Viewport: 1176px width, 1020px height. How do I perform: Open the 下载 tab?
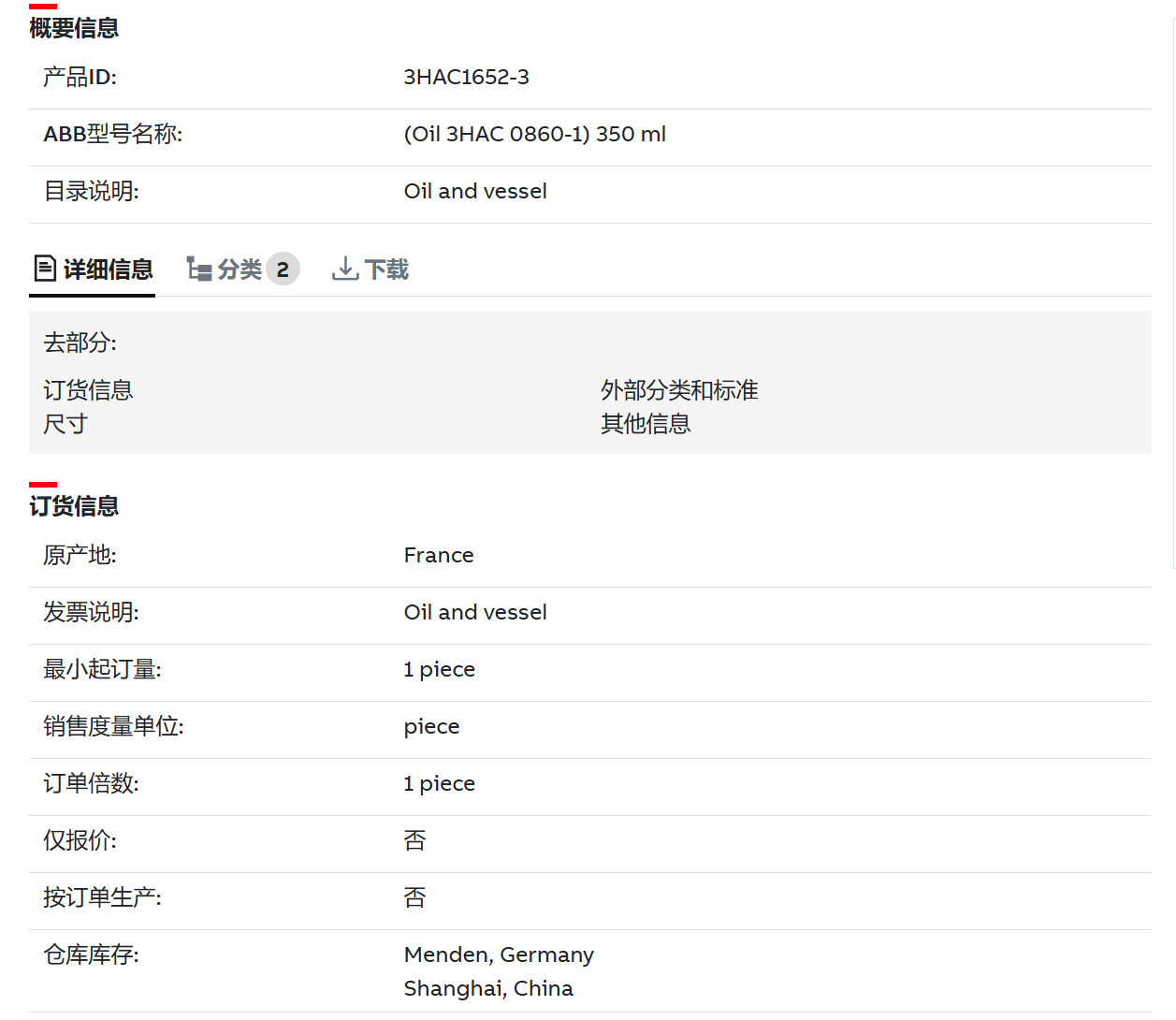[370, 270]
